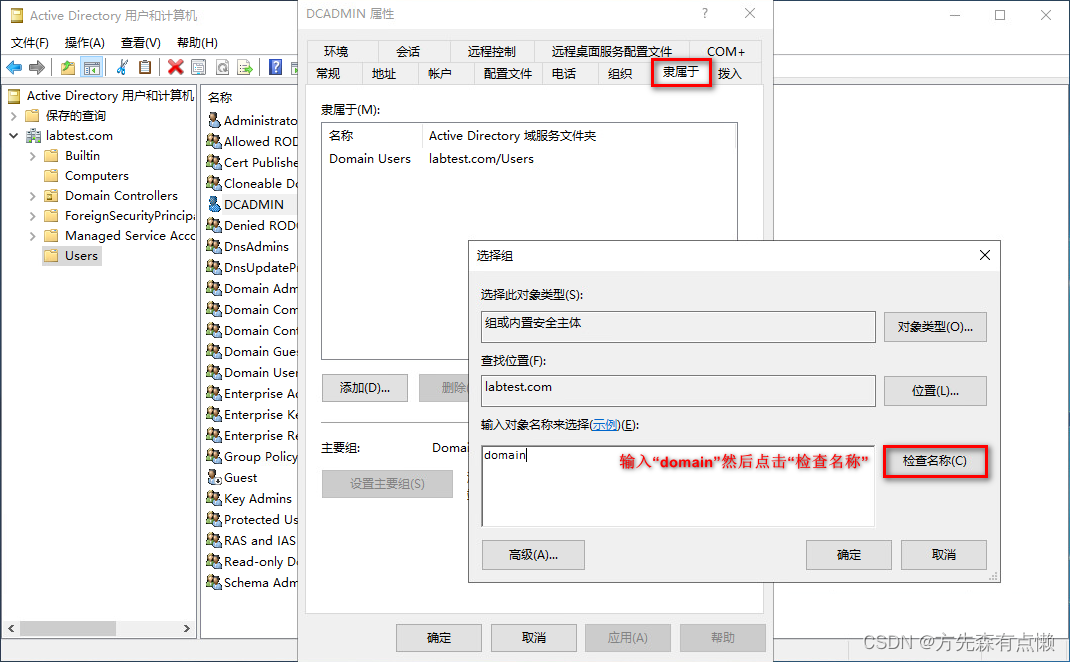1070x662 pixels.
Task: Expand the Managed Service Accounts node
Action: 33,236
